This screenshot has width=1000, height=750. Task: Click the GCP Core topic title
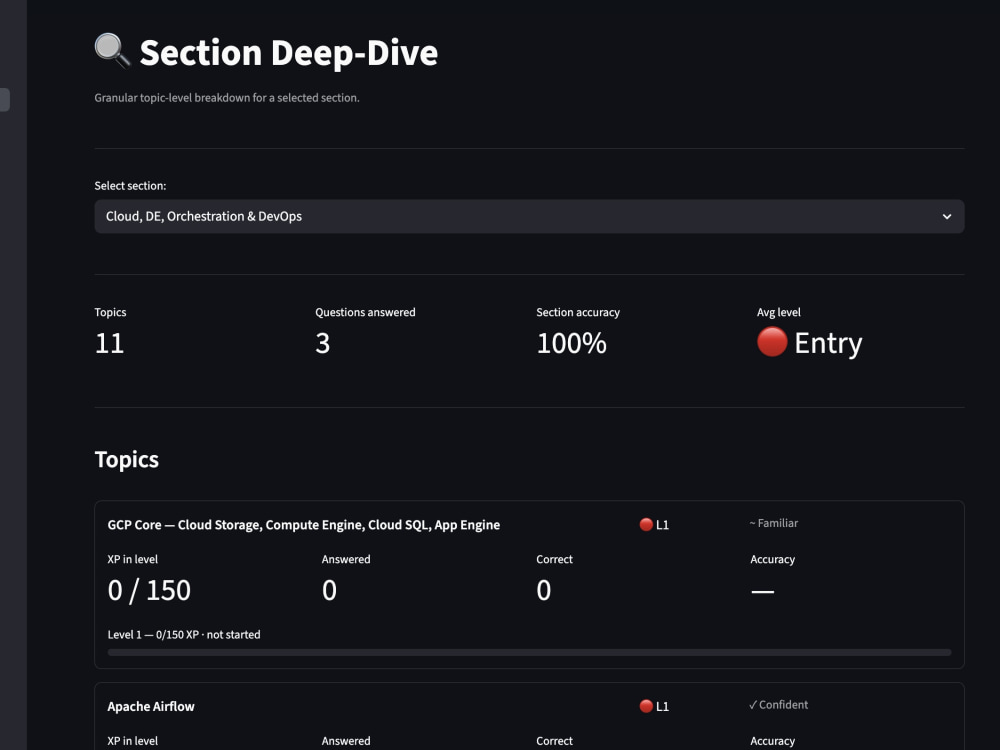click(x=304, y=525)
